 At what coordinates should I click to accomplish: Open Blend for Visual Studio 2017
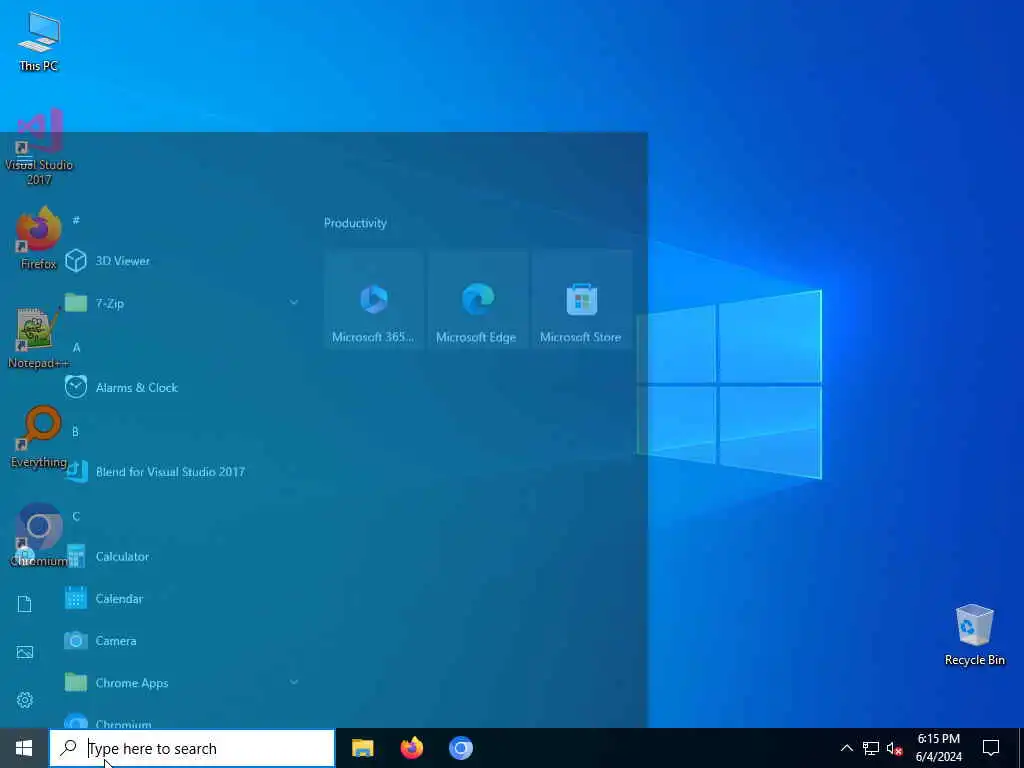click(183, 472)
